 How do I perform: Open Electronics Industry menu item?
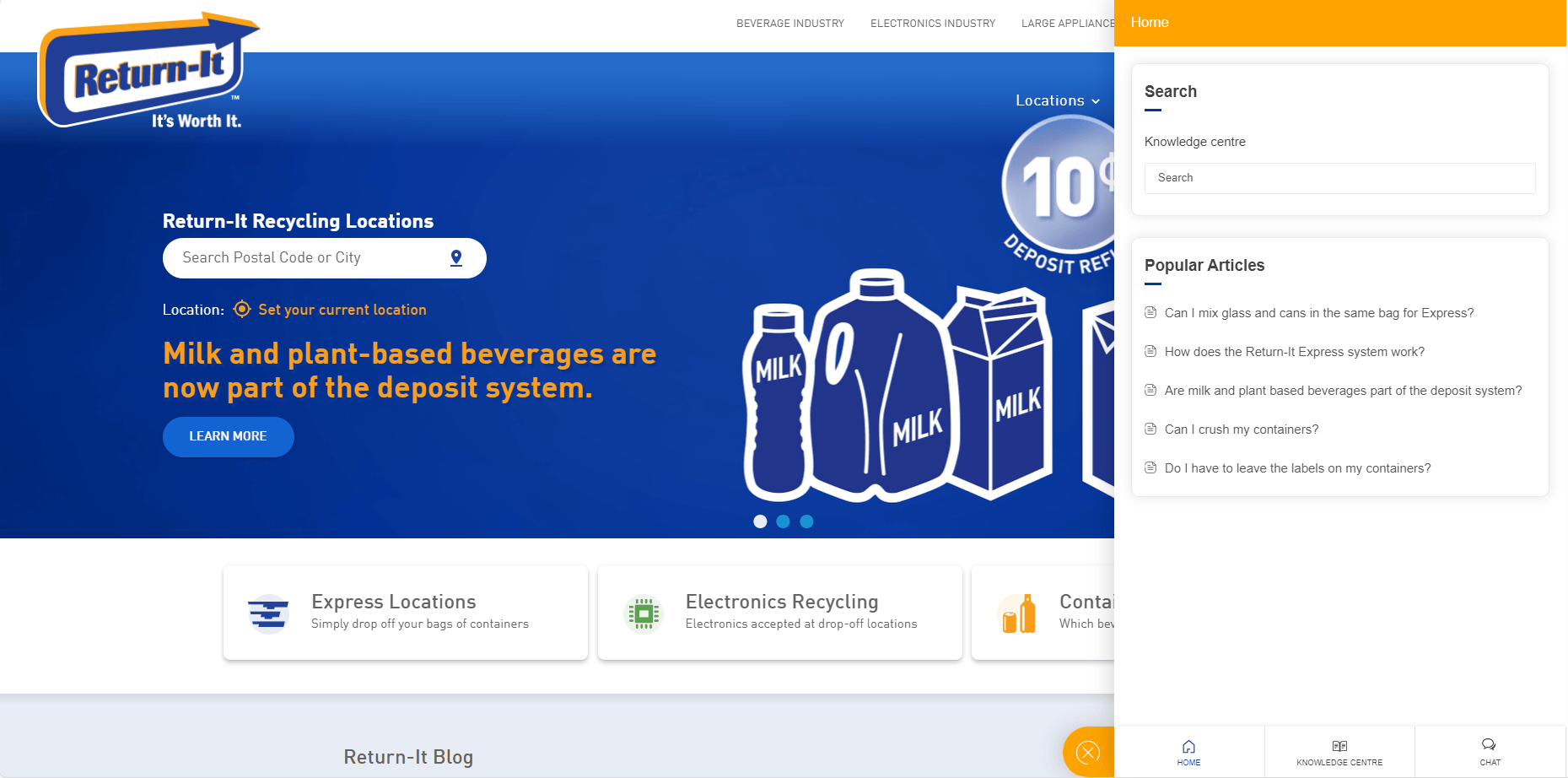pyautogui.click(x=933, y=24)
